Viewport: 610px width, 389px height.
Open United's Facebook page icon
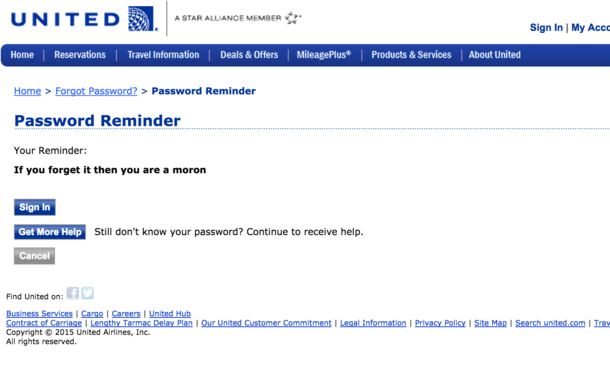tap(72, 293)
